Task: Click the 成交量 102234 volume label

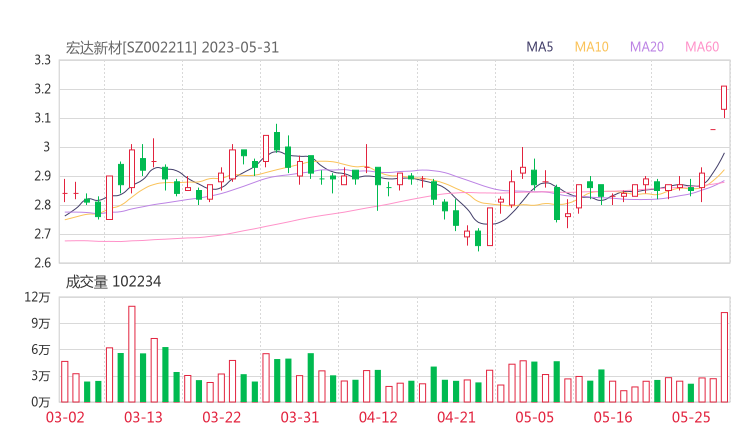Action: point(113,282)
